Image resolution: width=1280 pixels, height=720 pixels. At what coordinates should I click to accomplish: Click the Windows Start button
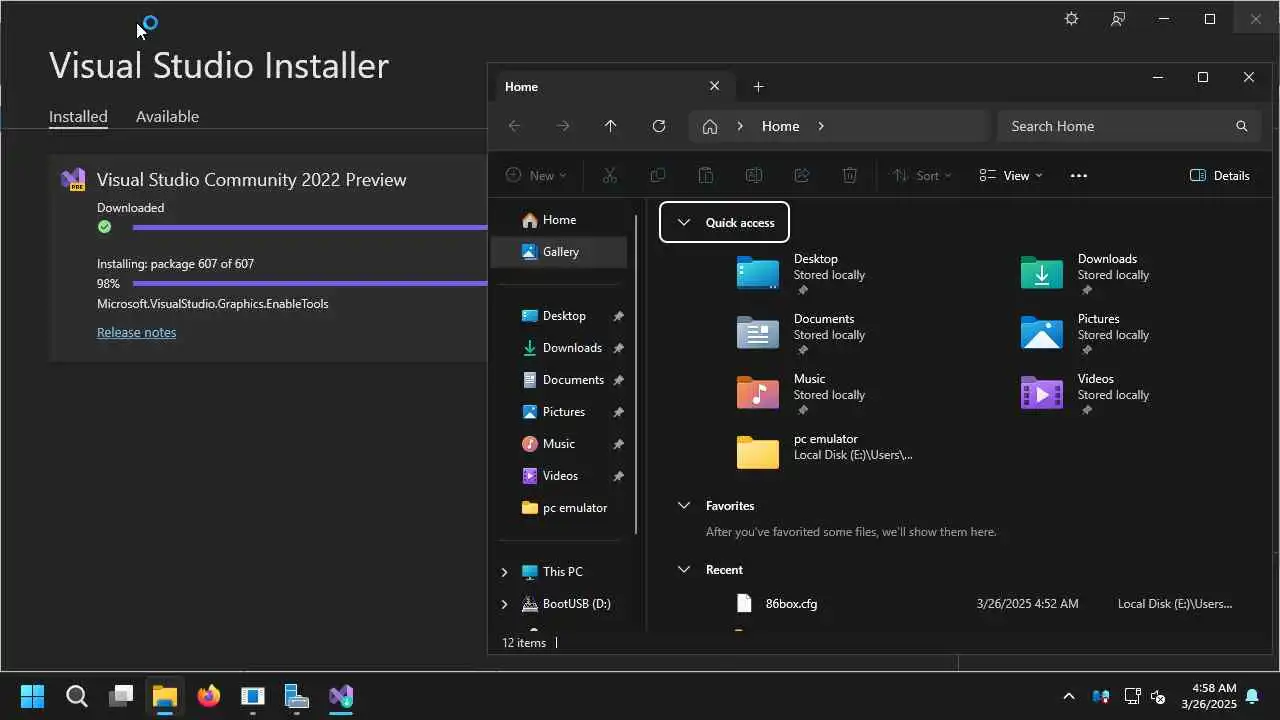[33, 696]
